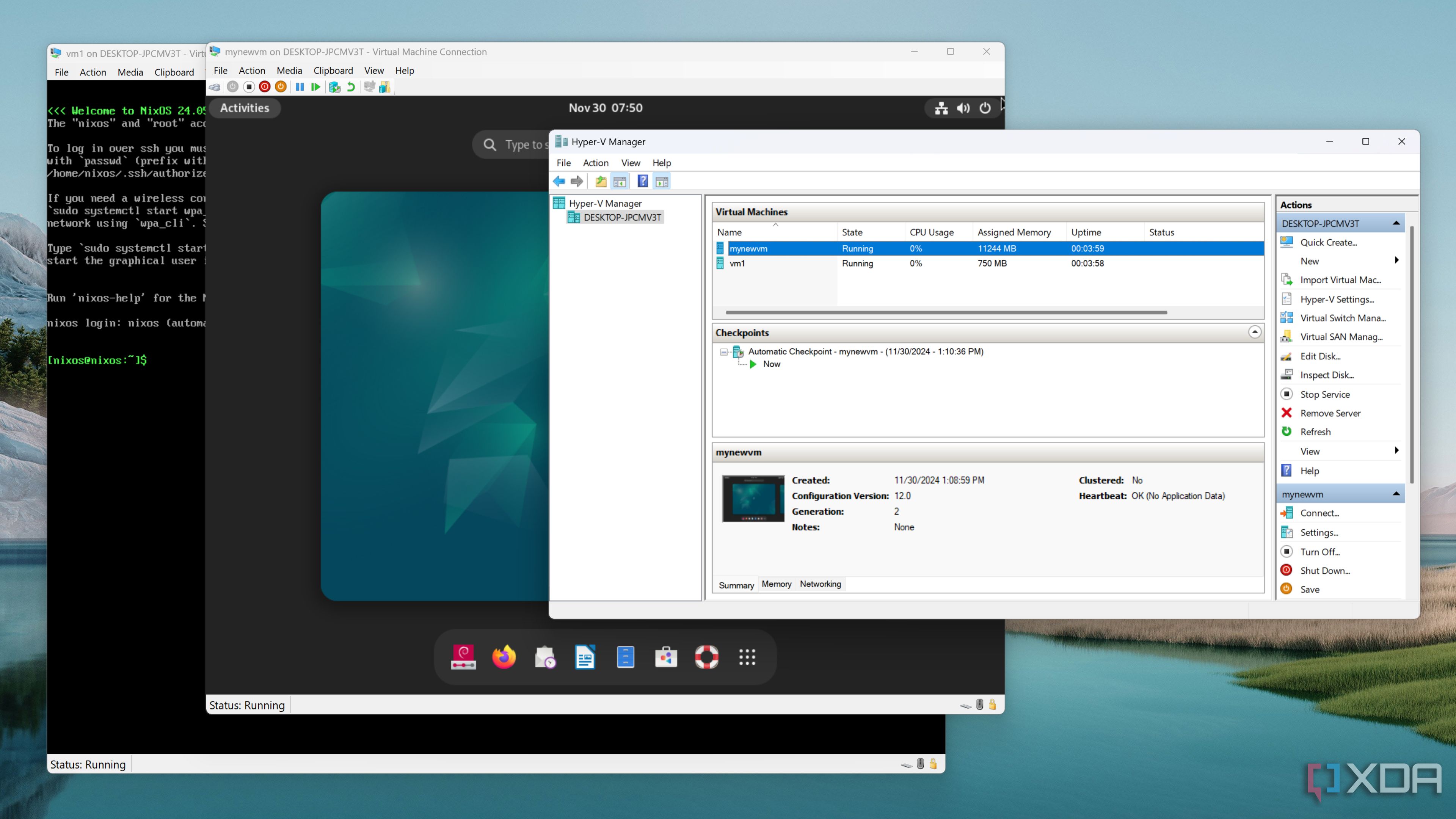Click the Revert icon in VM toolbar
This screenshot has height=819, width=1456.
point(351,87)
